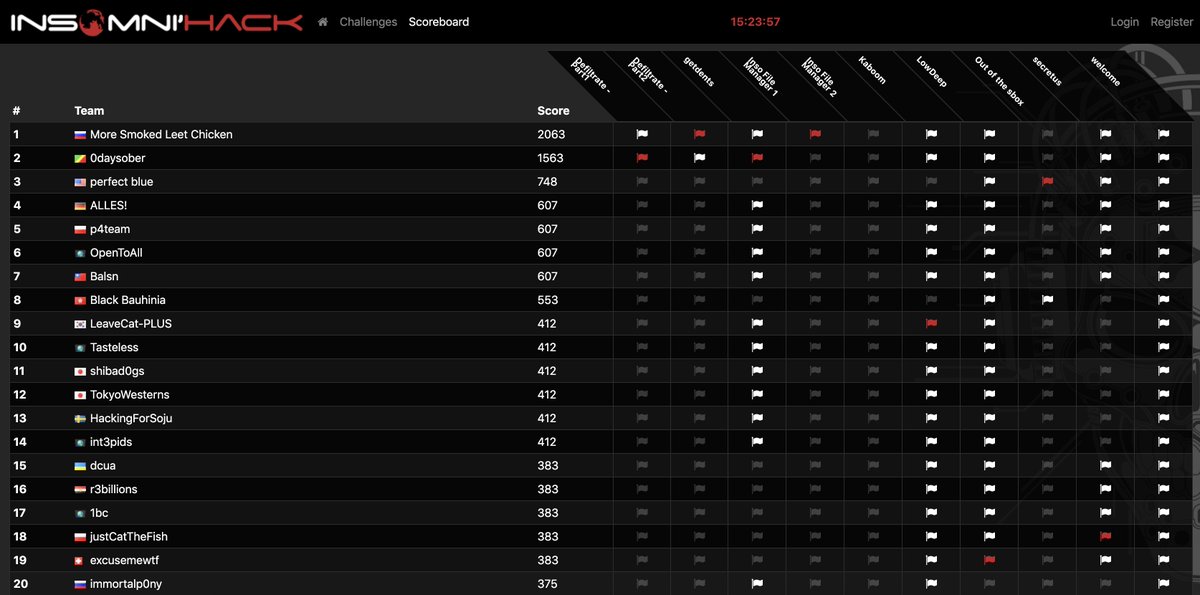Click the Defiltrate - Part1 challenge header
Image resolution: width=1200 pixels, height=595 pixels.
590,76
